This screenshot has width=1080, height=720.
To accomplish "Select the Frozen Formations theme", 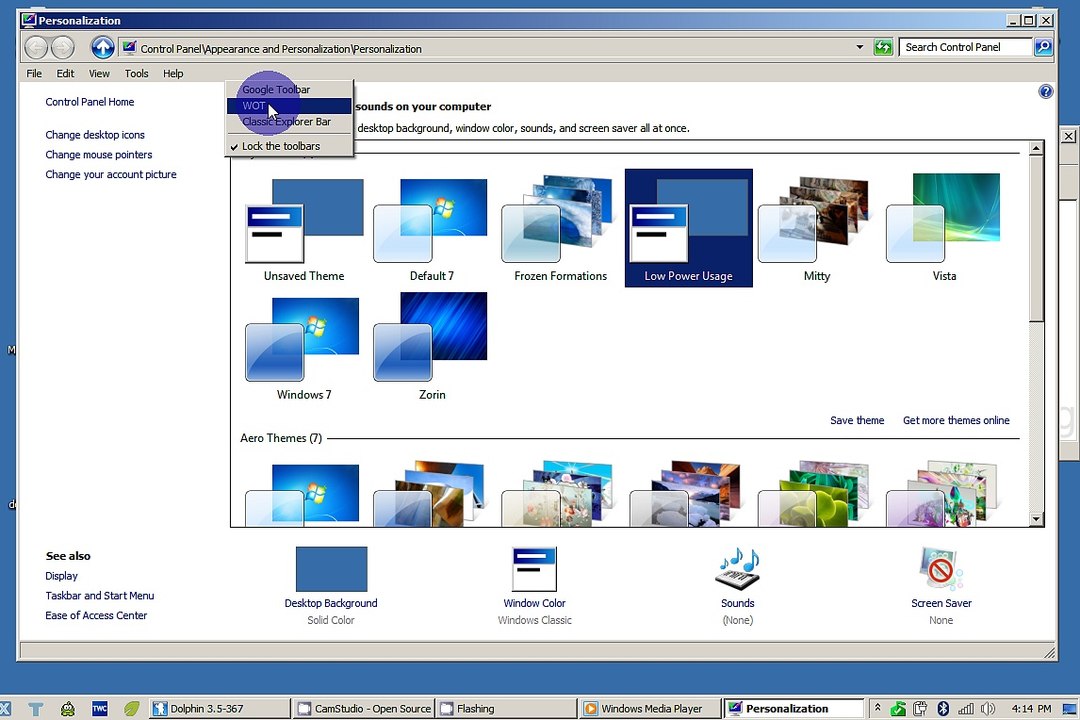I will click(x=560, y=230).
